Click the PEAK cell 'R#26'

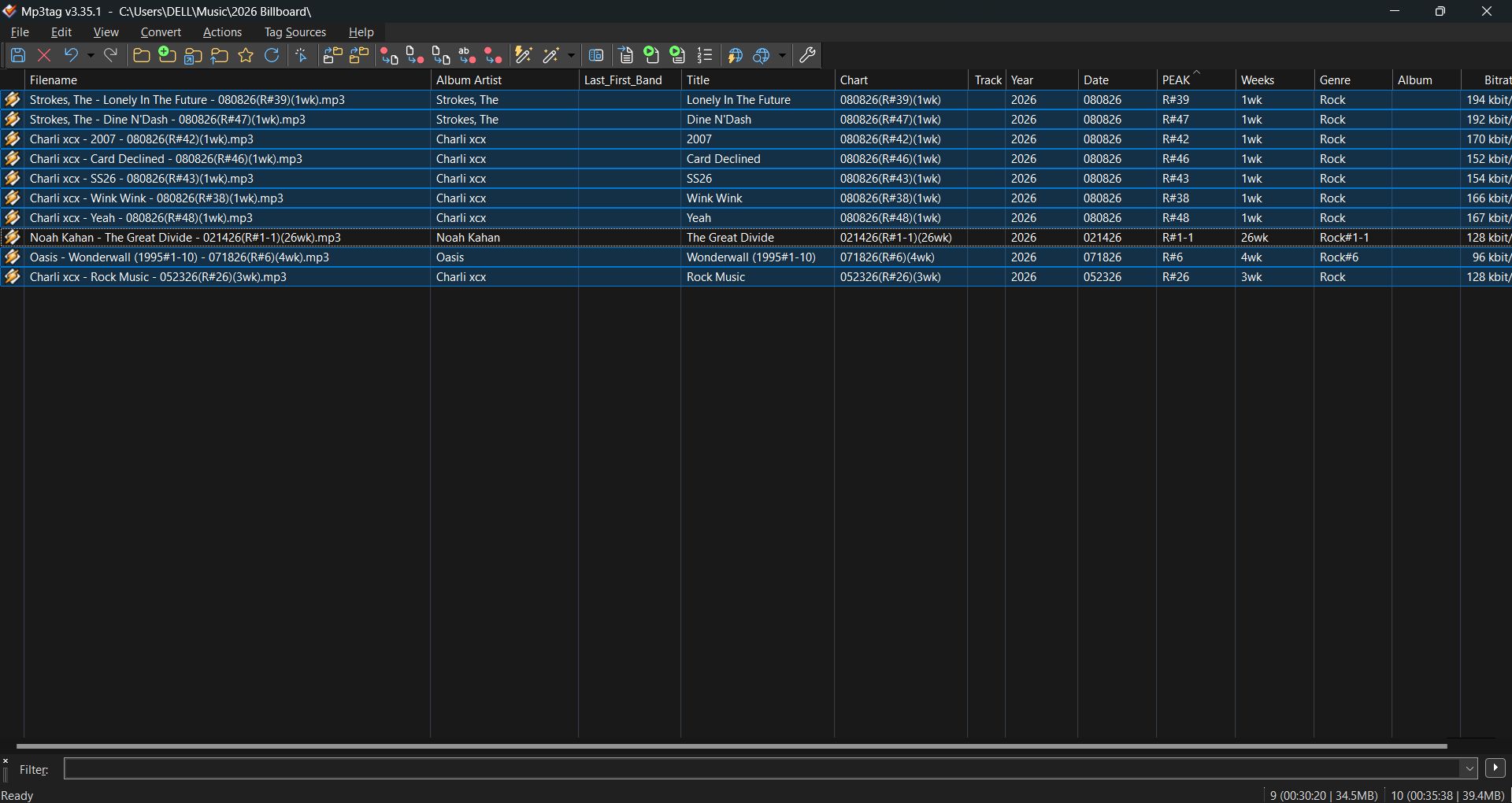click(x=1176, y=277)
